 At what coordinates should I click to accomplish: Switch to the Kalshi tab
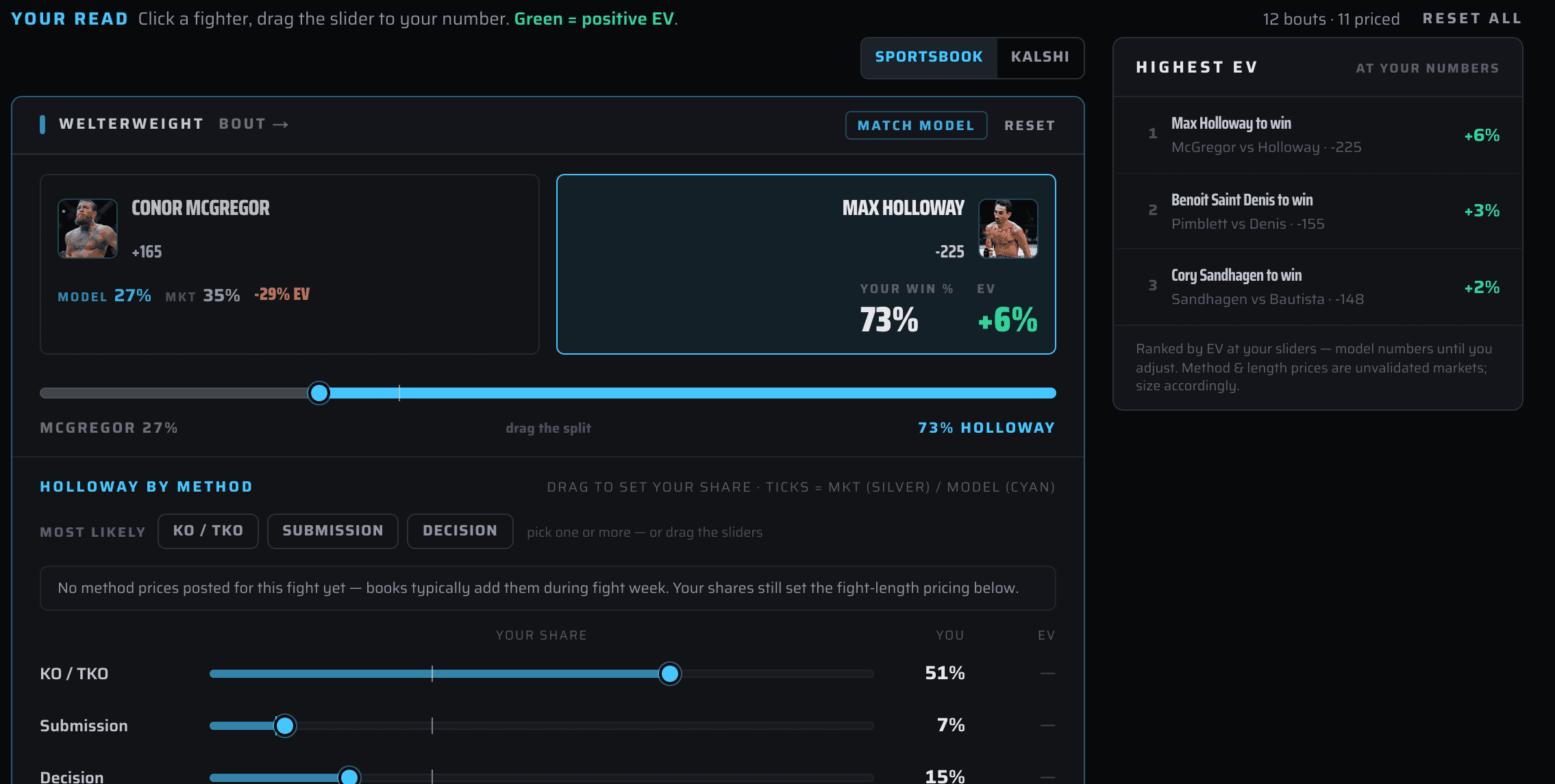[x=1040, y=58]
